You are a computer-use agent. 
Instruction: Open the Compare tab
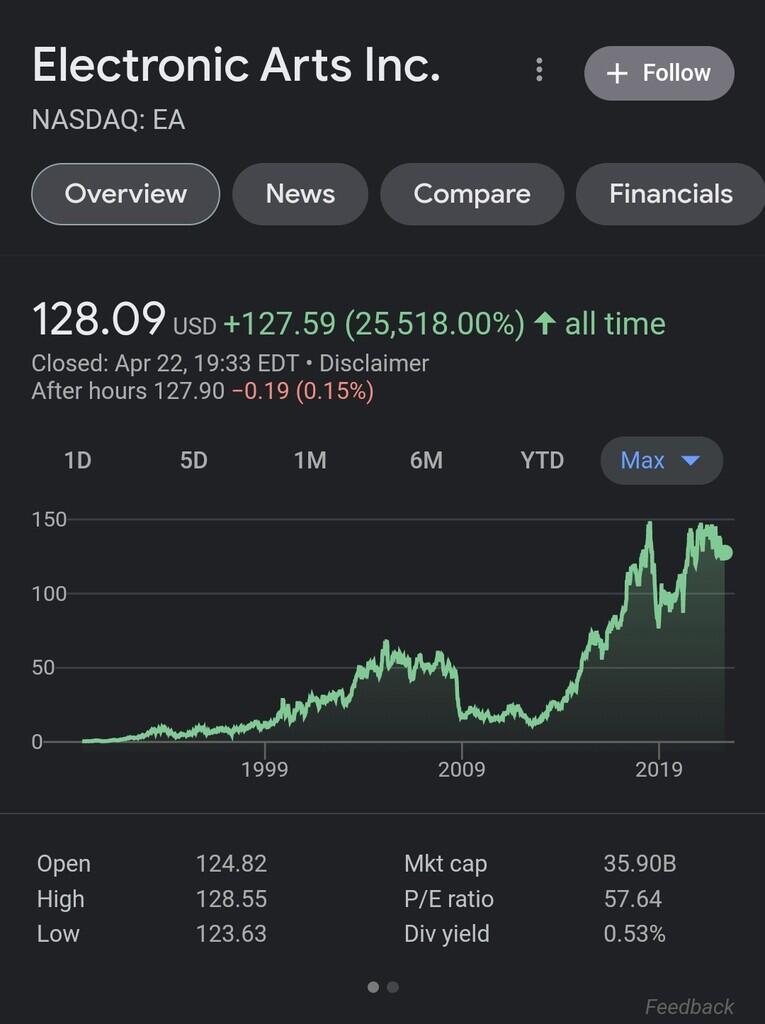click(x=472, y=194)
